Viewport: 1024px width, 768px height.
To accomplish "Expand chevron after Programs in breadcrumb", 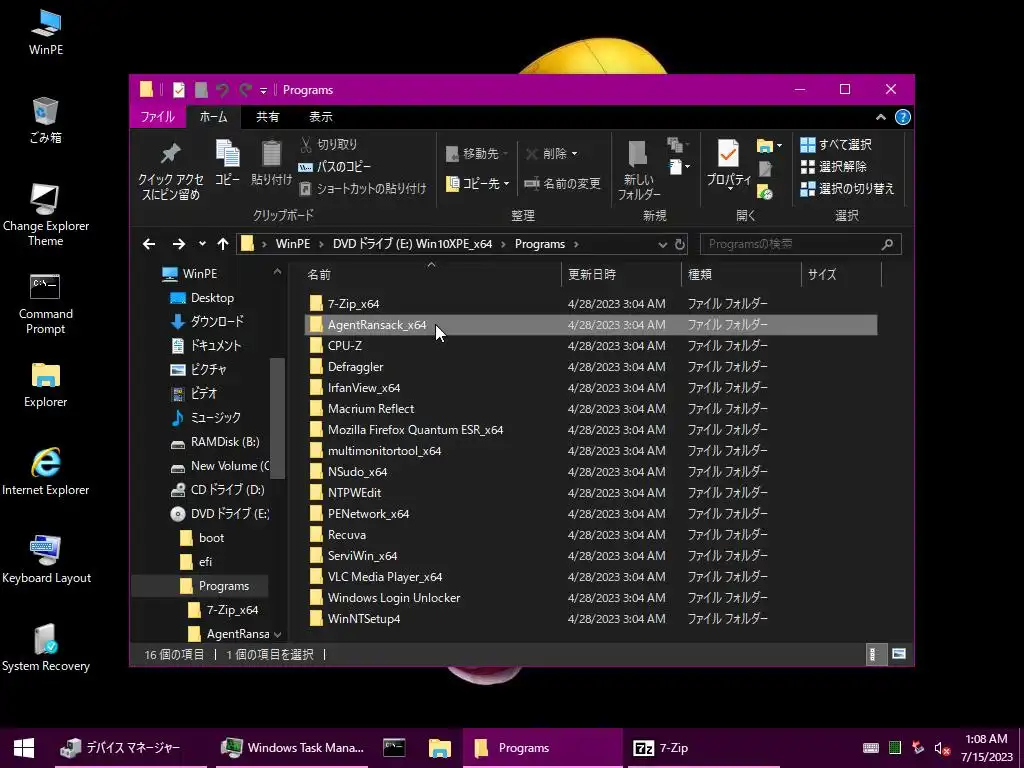I will pos(576,244).
